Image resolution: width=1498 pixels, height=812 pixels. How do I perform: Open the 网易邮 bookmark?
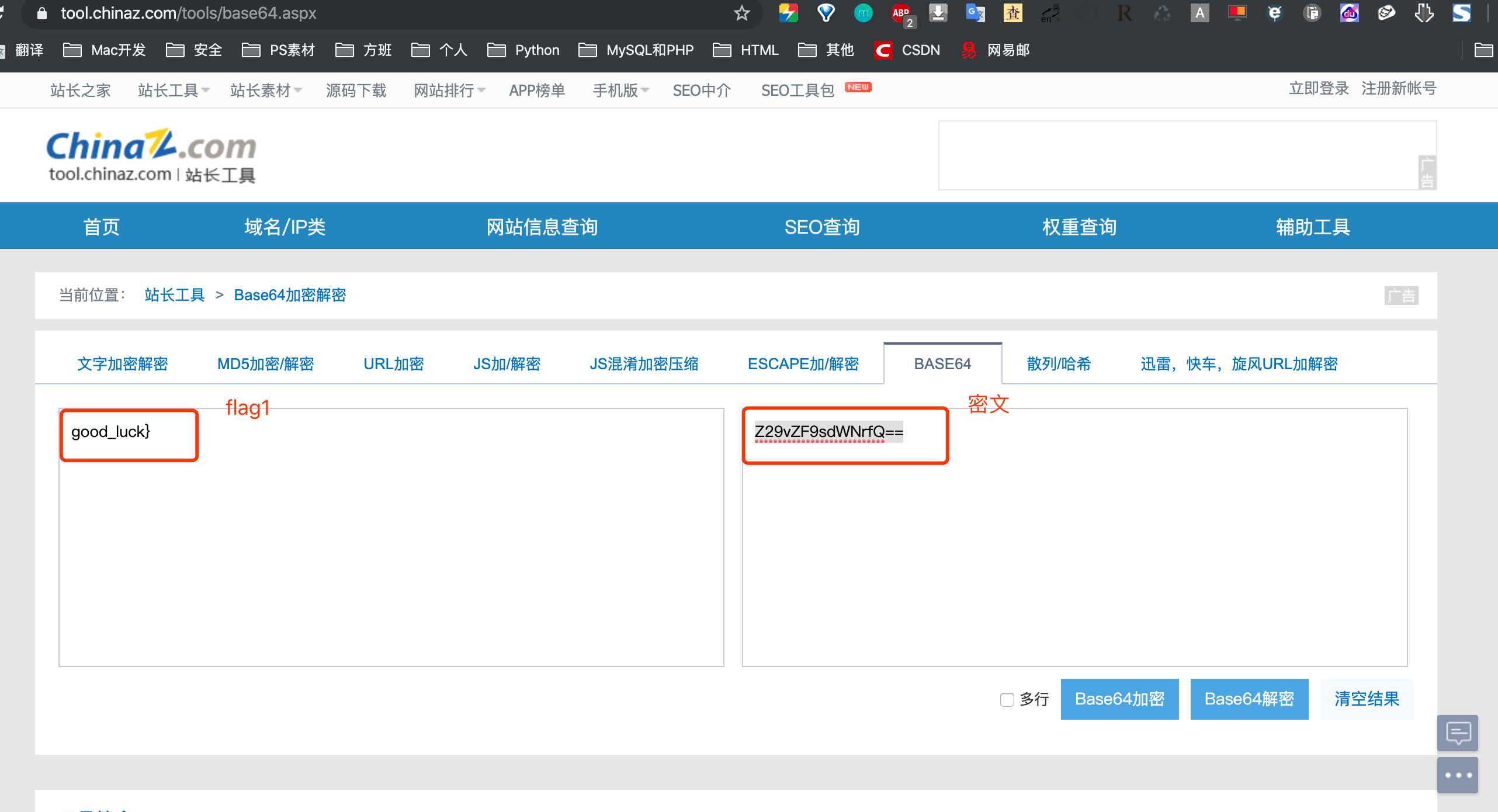pyautogui.click(x=995, y=50)
